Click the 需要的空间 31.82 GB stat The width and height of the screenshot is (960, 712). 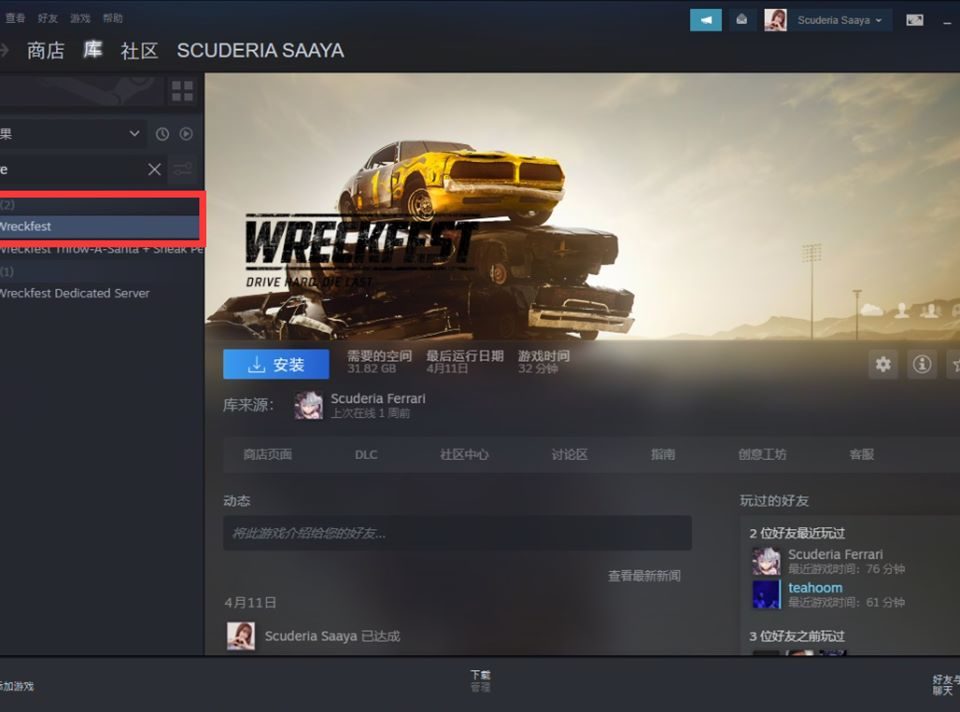[x=379, y=362]
